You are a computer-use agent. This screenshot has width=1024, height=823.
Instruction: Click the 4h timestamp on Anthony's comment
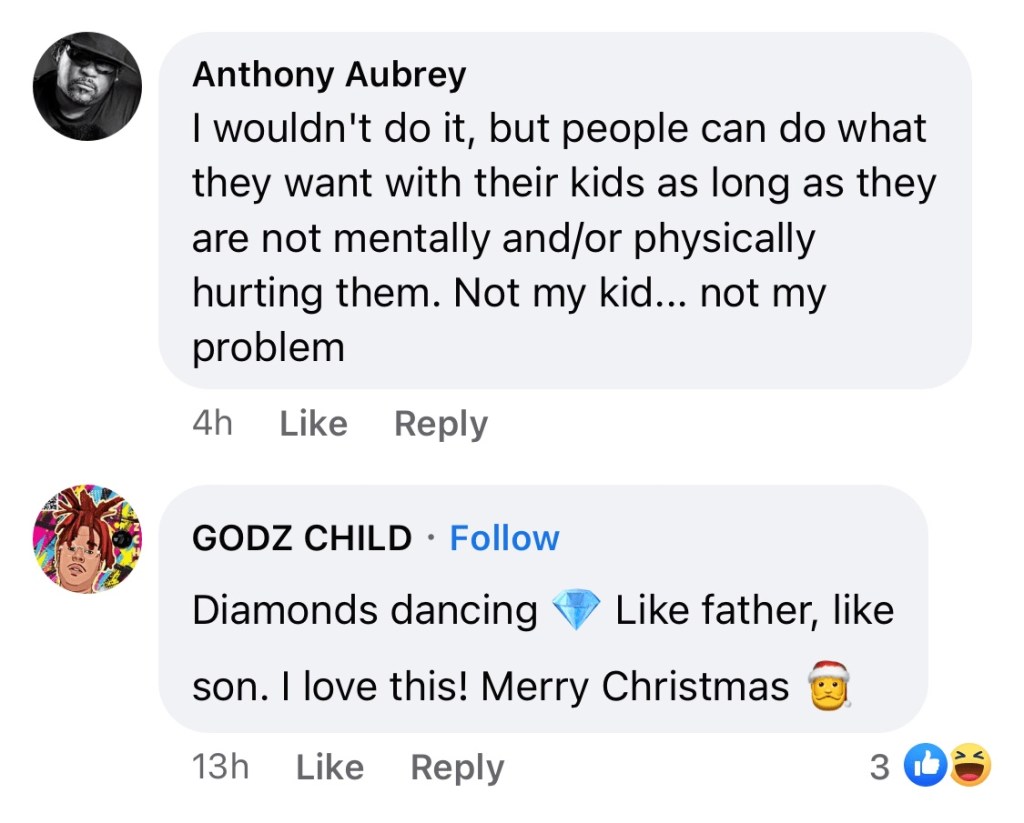tap(211, 424)
